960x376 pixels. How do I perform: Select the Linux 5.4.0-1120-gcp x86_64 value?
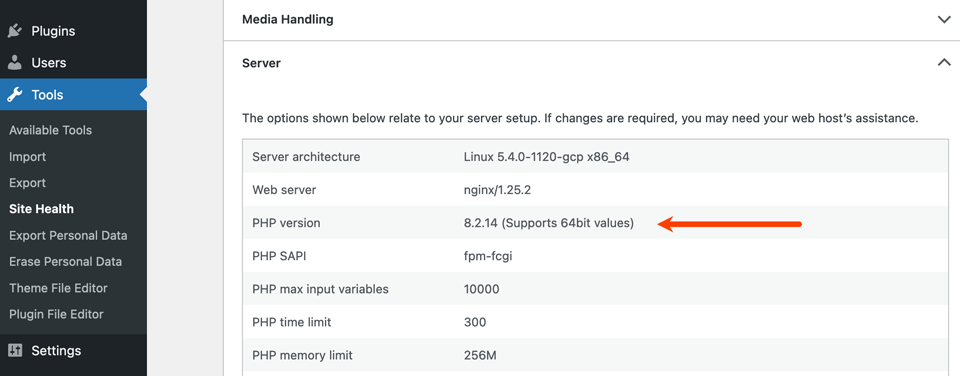coord(547,157)
